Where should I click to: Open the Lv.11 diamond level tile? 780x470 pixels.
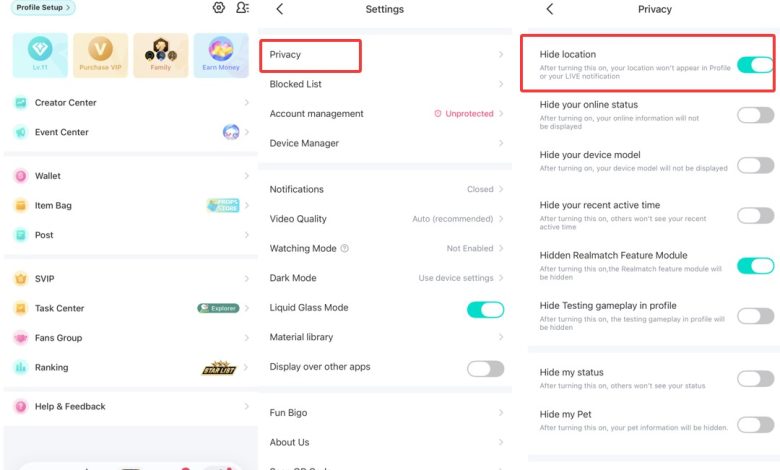pyautogui.click(x=40, y=55)
